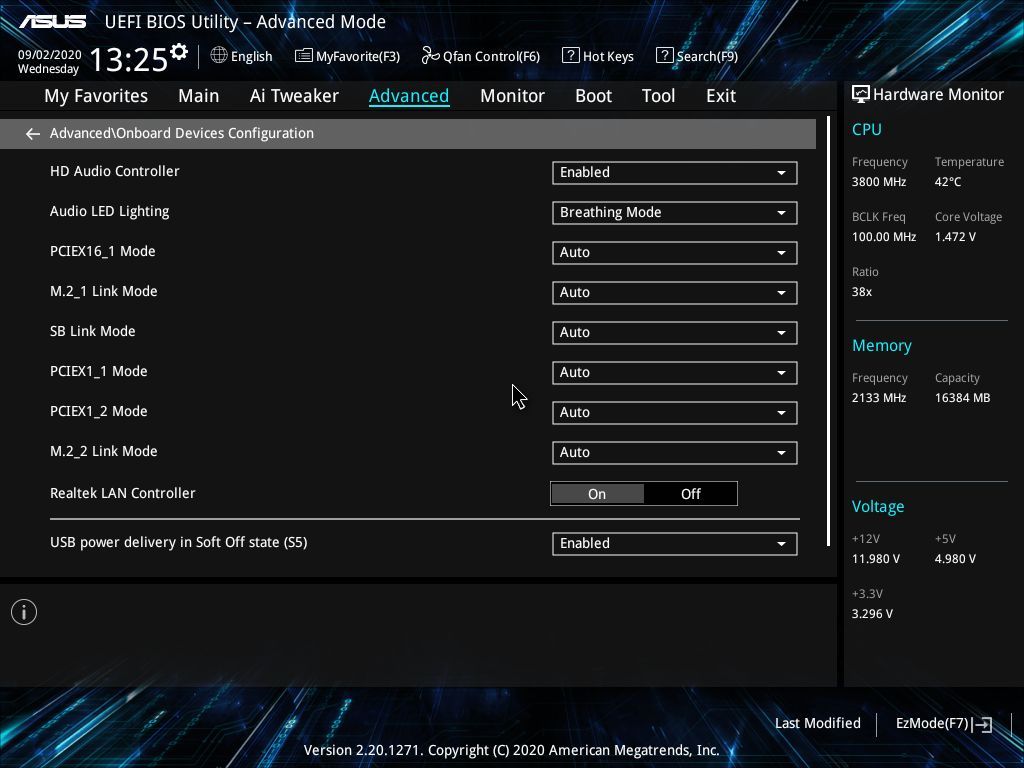Go to the Monitor tab

pyautogui.click(x=512, y=96)
